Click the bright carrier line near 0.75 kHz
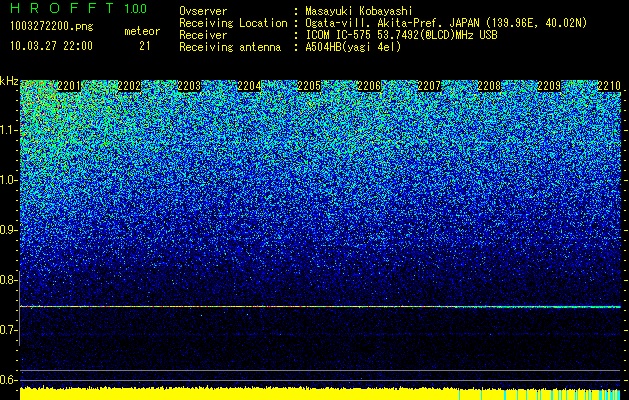Screen dimensions: 629x400 (320, 307)
